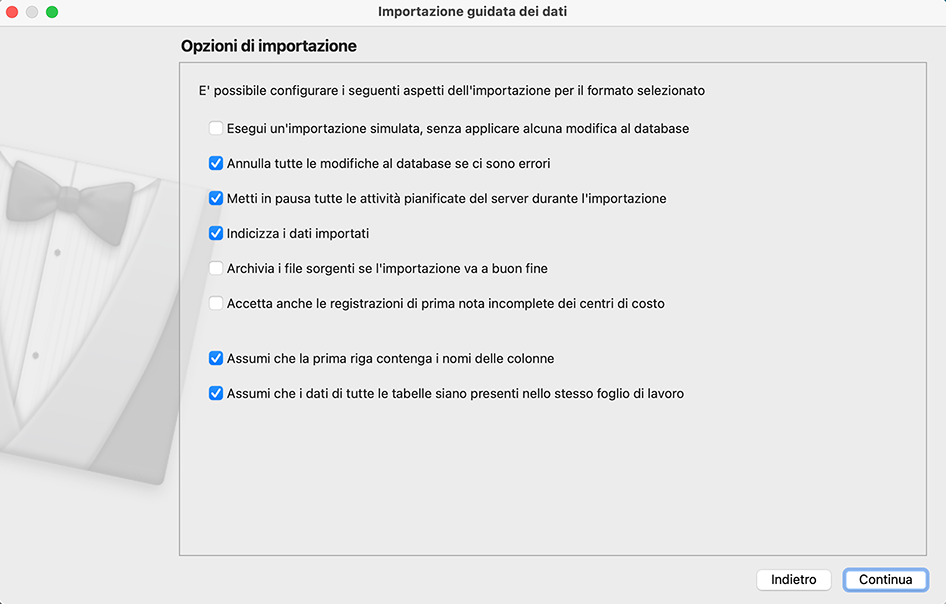Viewport: 946px width, 604px height.
Task: Disable 'Indicizza i dati importati' checkbox
Action: click(x=216, y=233)
